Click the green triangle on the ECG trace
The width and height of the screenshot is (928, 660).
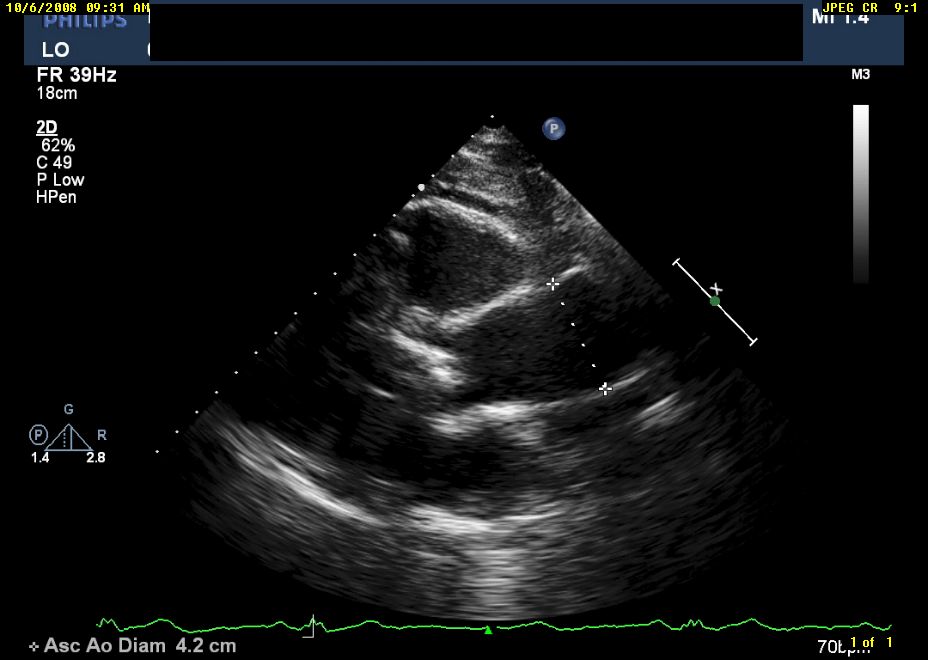click(x=488, y=630)
